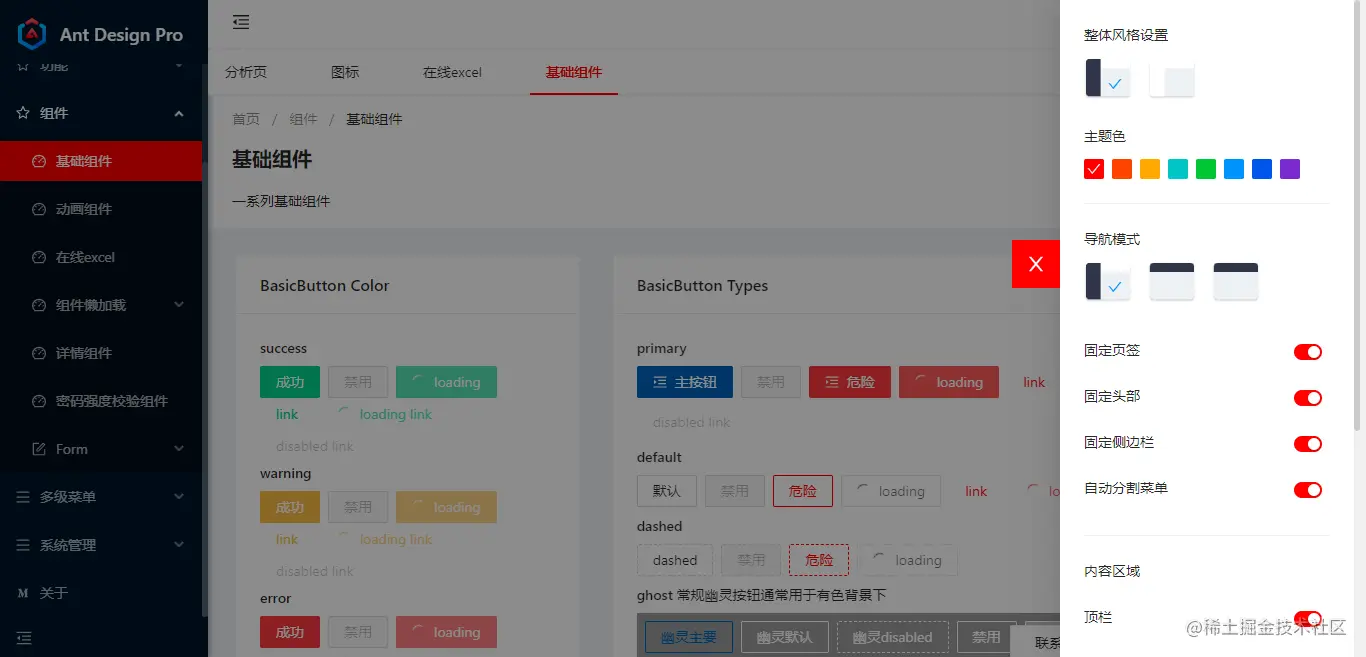The width and height of the screenshot is (1366, 657).
Task: Click 首页 in the breadcrumb
Action: [x=246, y=119]
